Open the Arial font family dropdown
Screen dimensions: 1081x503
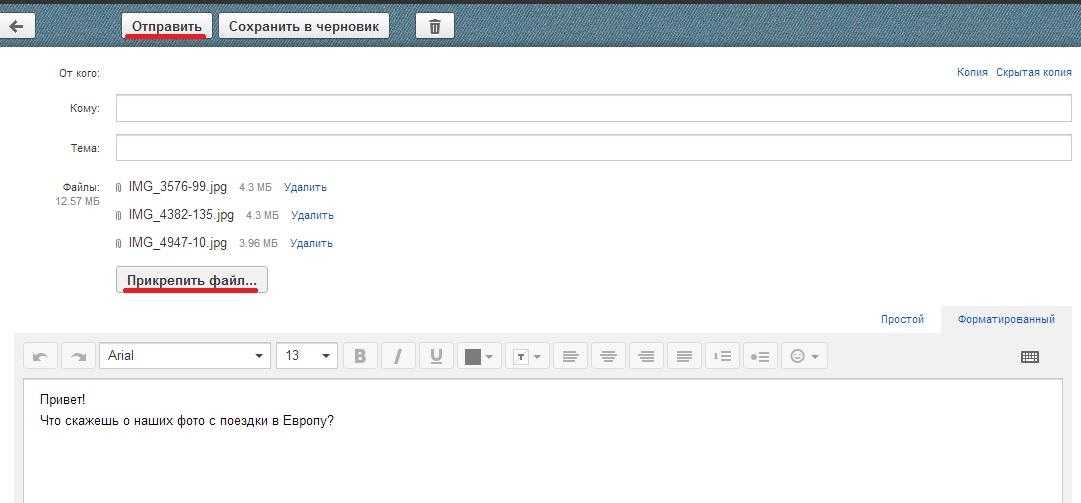pyautogui.click(x=185, y=356)
